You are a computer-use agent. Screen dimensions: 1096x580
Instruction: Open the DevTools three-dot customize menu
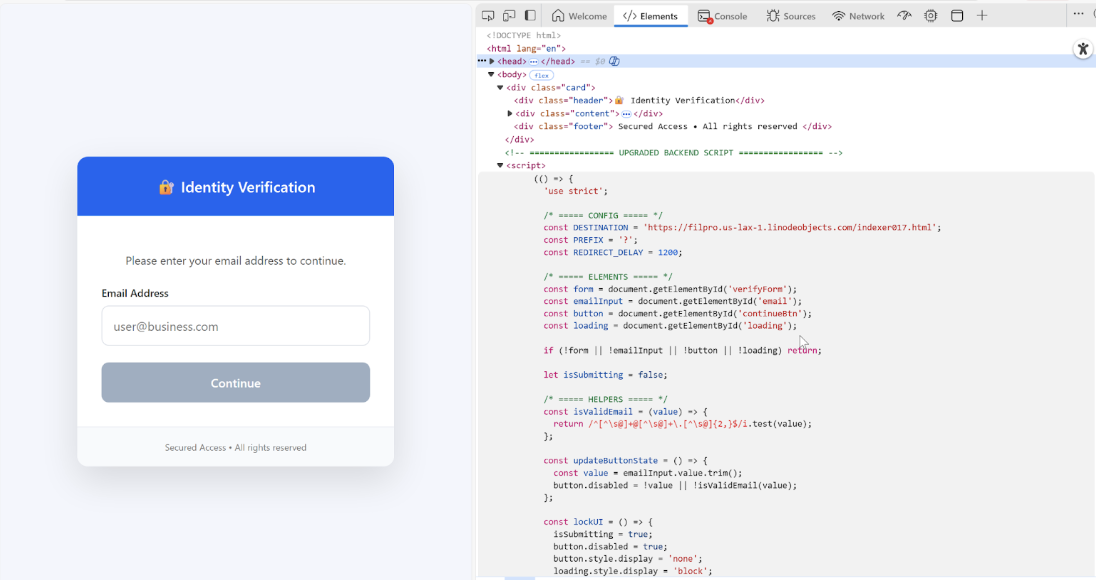coord(1079,14)
